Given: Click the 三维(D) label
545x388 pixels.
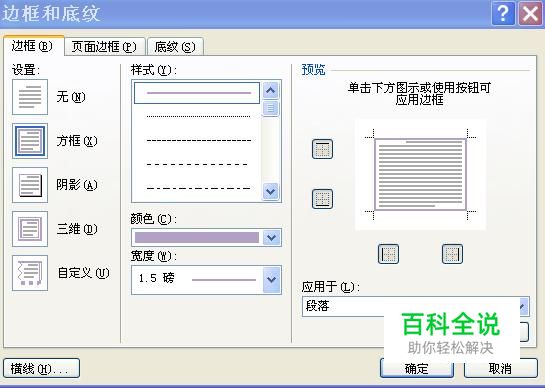Looking at the screenshot, I should tap(77, 229).
